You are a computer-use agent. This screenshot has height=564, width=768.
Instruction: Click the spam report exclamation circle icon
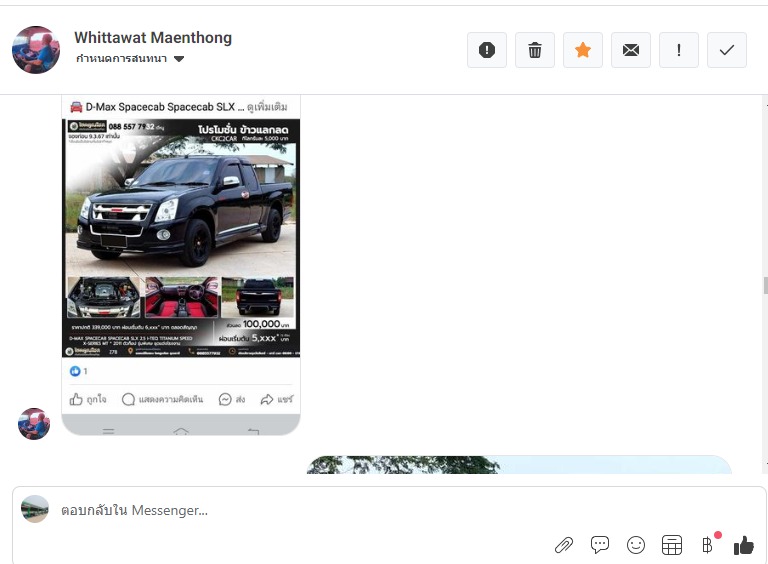(487, 50)
